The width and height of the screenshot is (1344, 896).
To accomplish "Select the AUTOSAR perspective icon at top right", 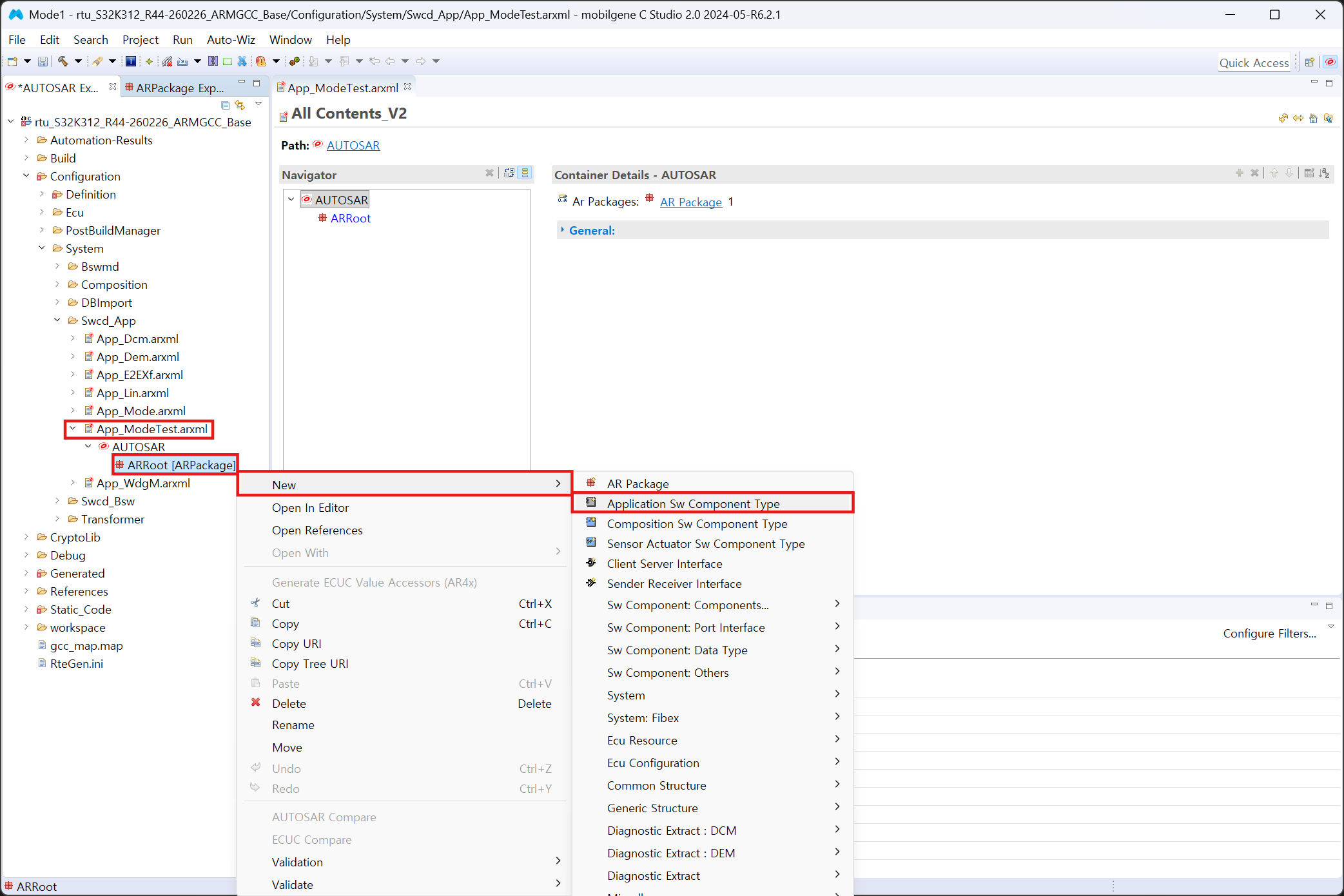I will click(1330, 63).
